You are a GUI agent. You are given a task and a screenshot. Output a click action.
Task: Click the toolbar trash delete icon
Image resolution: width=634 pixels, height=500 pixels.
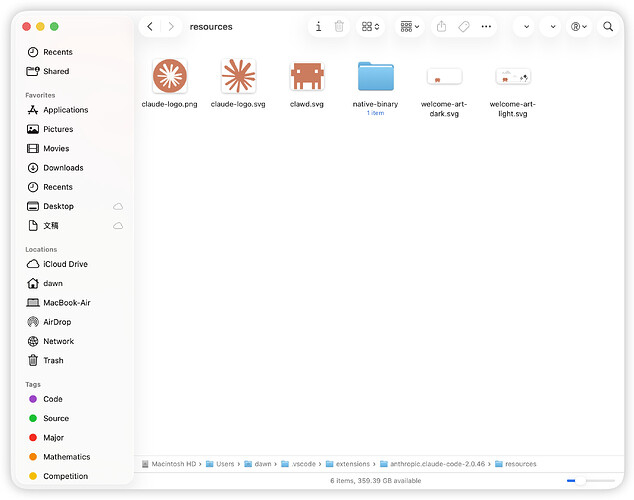339,27
